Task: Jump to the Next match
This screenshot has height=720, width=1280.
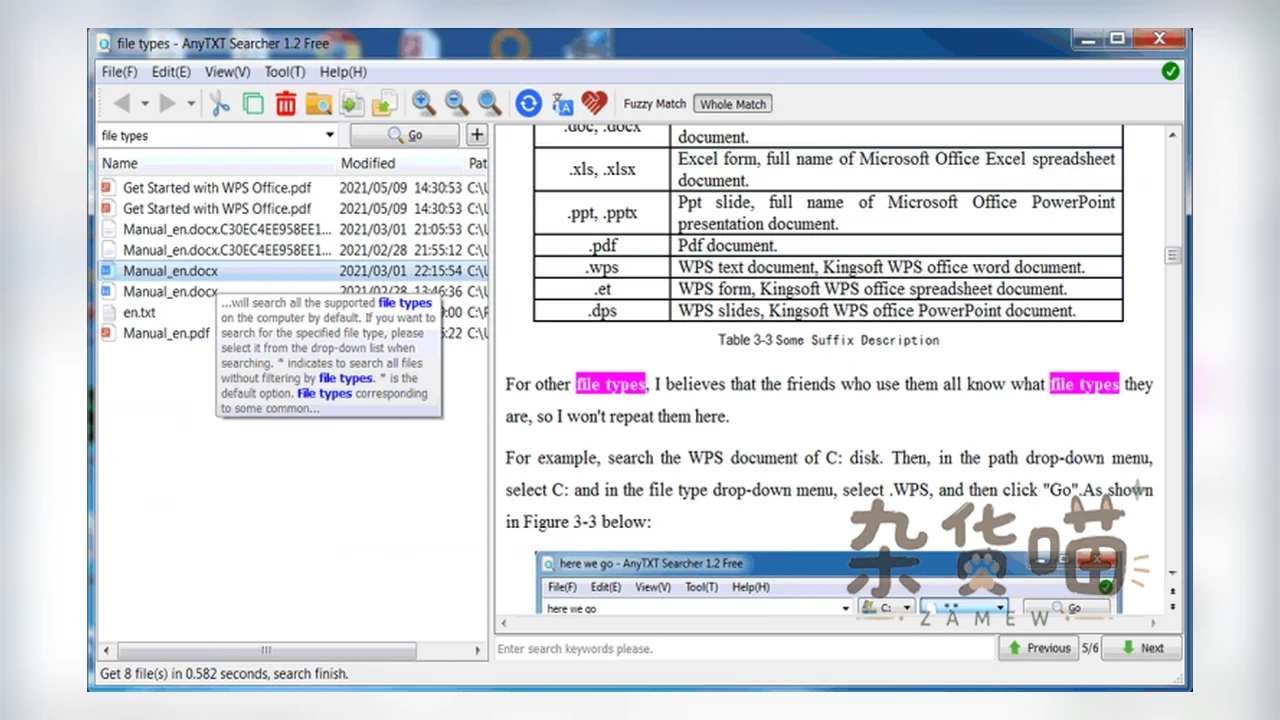Action: pyautogui.click(x=1142, y=648)
